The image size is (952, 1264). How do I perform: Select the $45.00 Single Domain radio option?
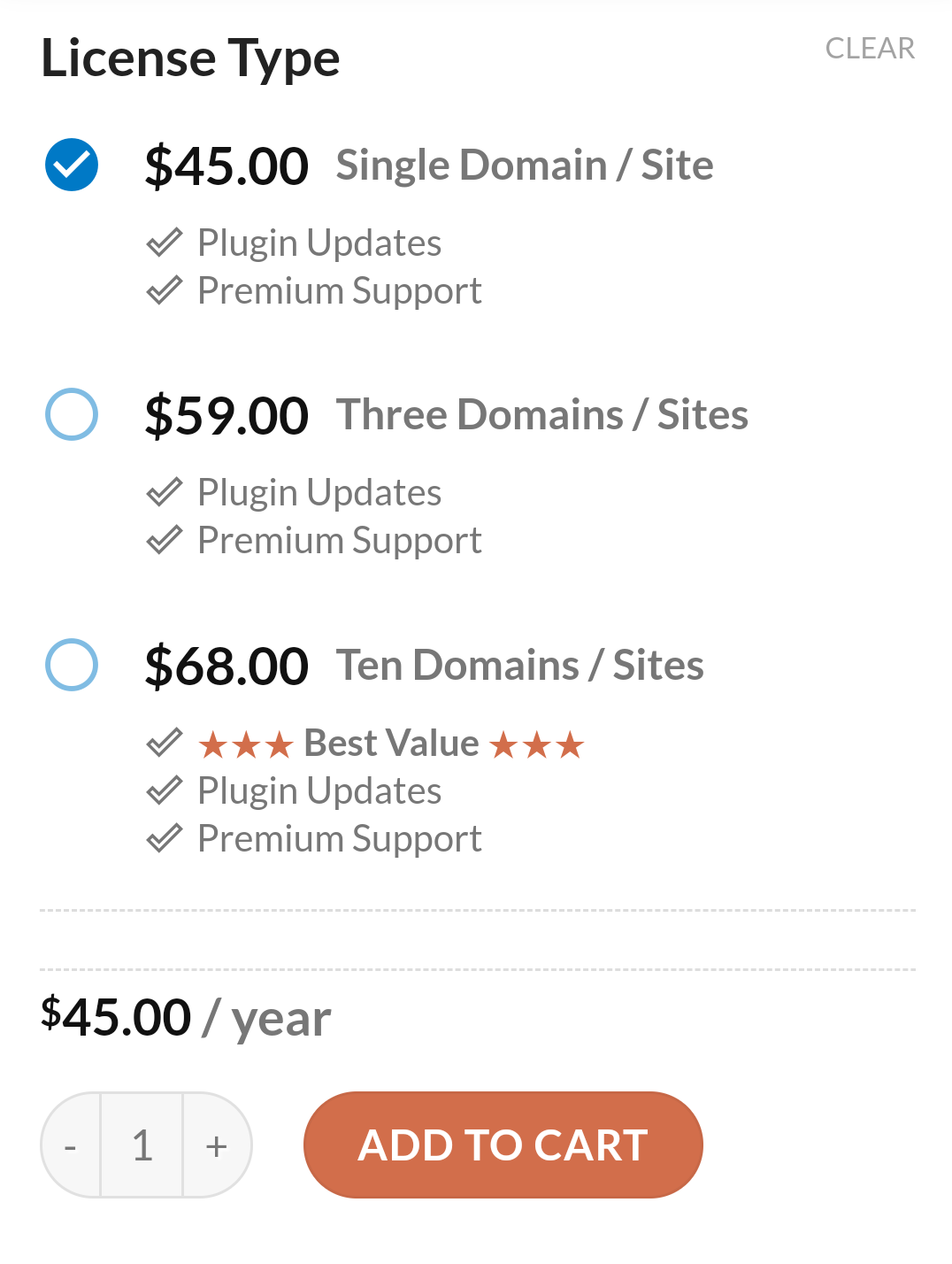click(x=72, y=166)
